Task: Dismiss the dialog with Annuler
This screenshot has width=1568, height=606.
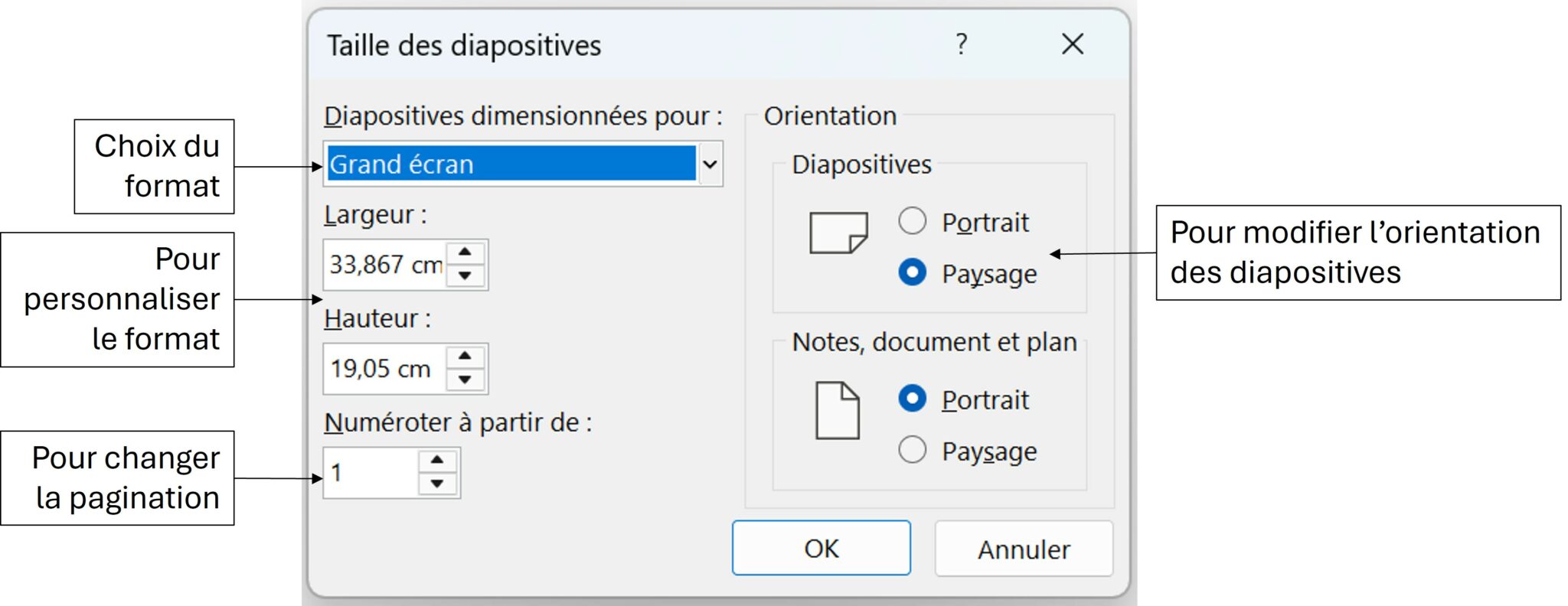Action: (1023, 549)
